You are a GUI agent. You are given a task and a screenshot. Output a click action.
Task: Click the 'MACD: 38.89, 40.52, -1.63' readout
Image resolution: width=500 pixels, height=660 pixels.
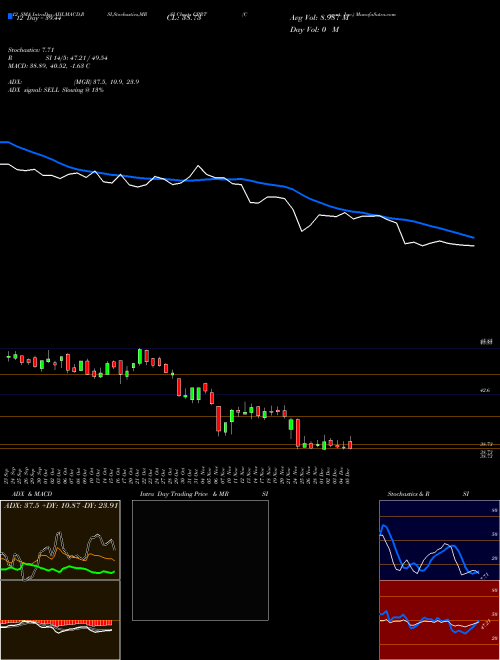46,66
